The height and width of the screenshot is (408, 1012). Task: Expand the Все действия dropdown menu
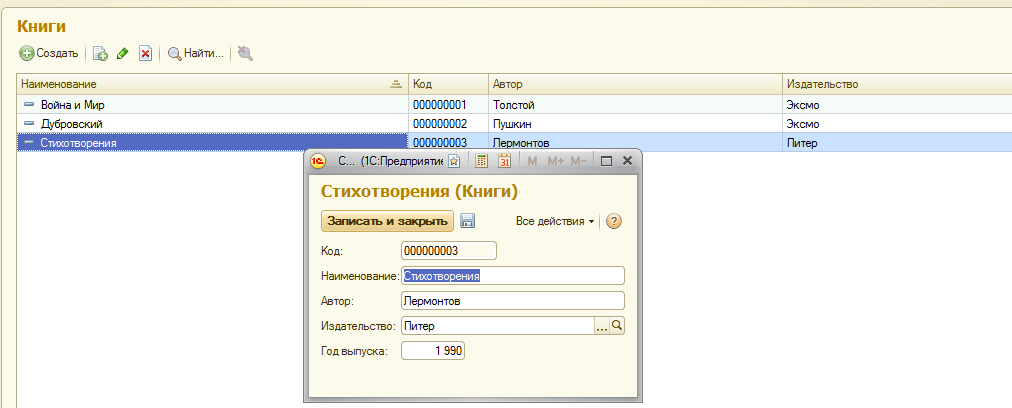tap(555, 221)
